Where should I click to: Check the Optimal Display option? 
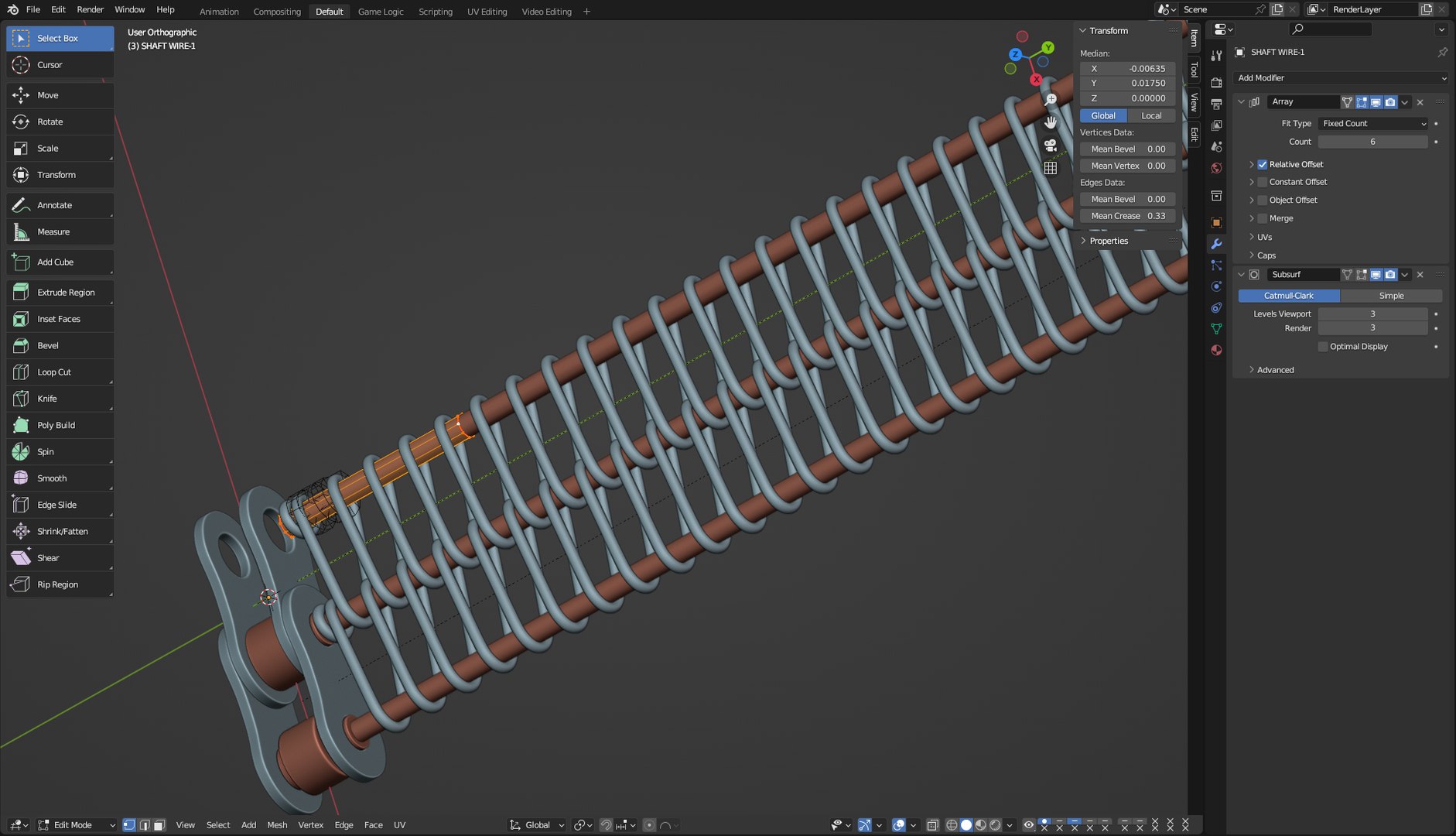click(1323, 347)
